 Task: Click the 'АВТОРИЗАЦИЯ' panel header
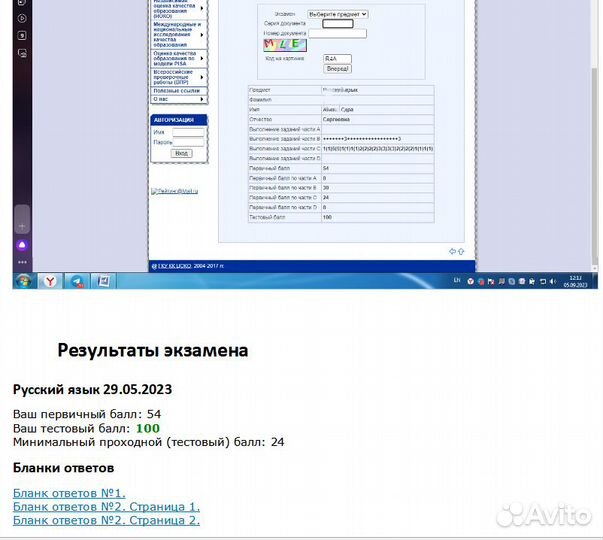pyautogui.click(x=179, y=120)
